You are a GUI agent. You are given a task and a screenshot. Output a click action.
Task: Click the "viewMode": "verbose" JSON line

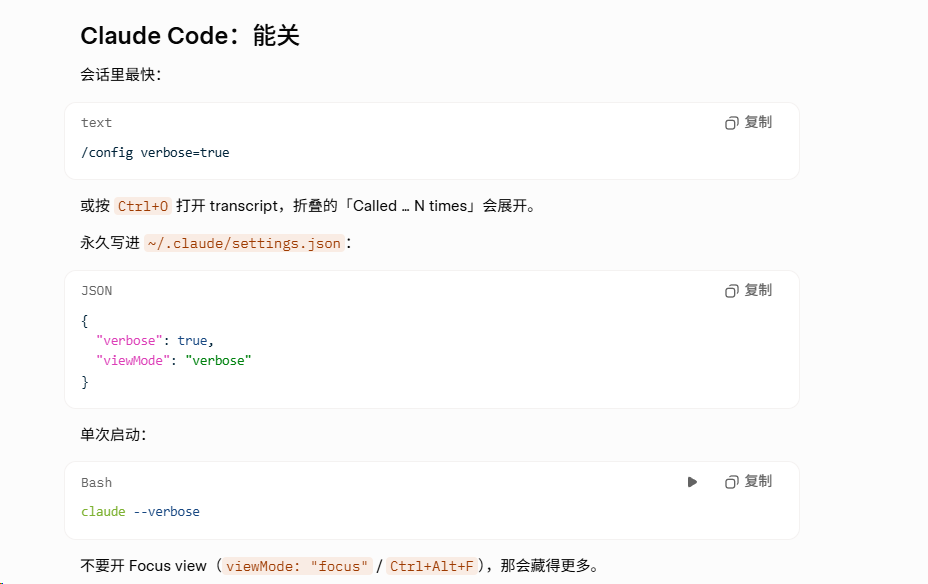[x=173, y=360]
